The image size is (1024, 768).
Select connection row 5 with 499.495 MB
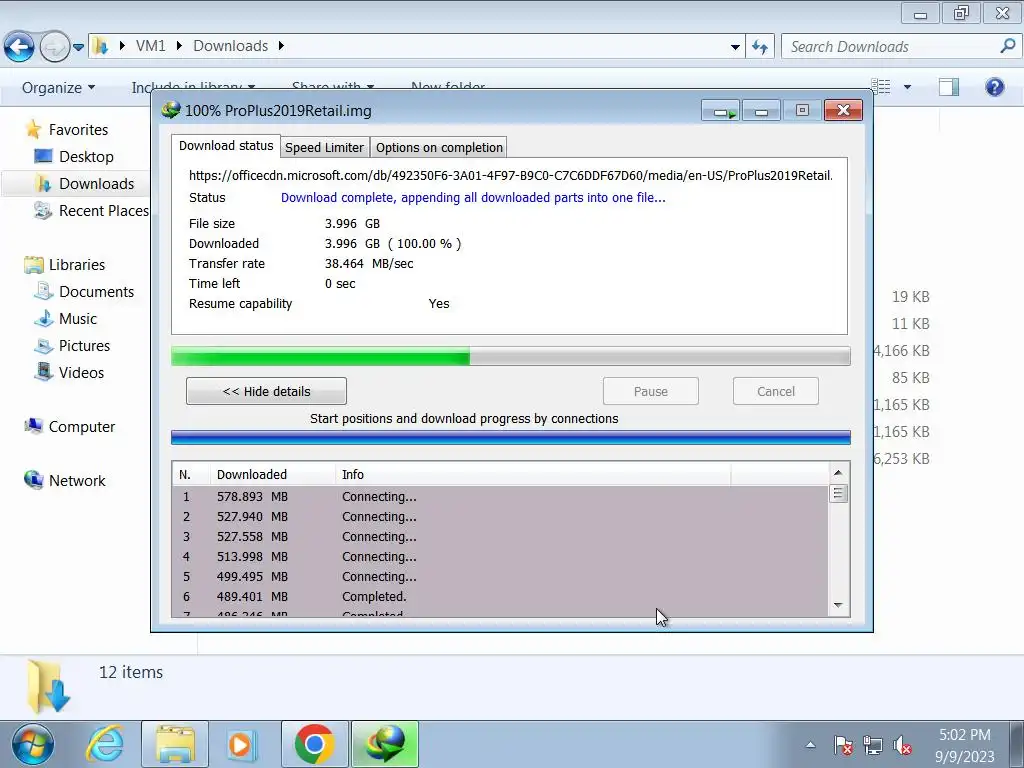coord(501,577)
